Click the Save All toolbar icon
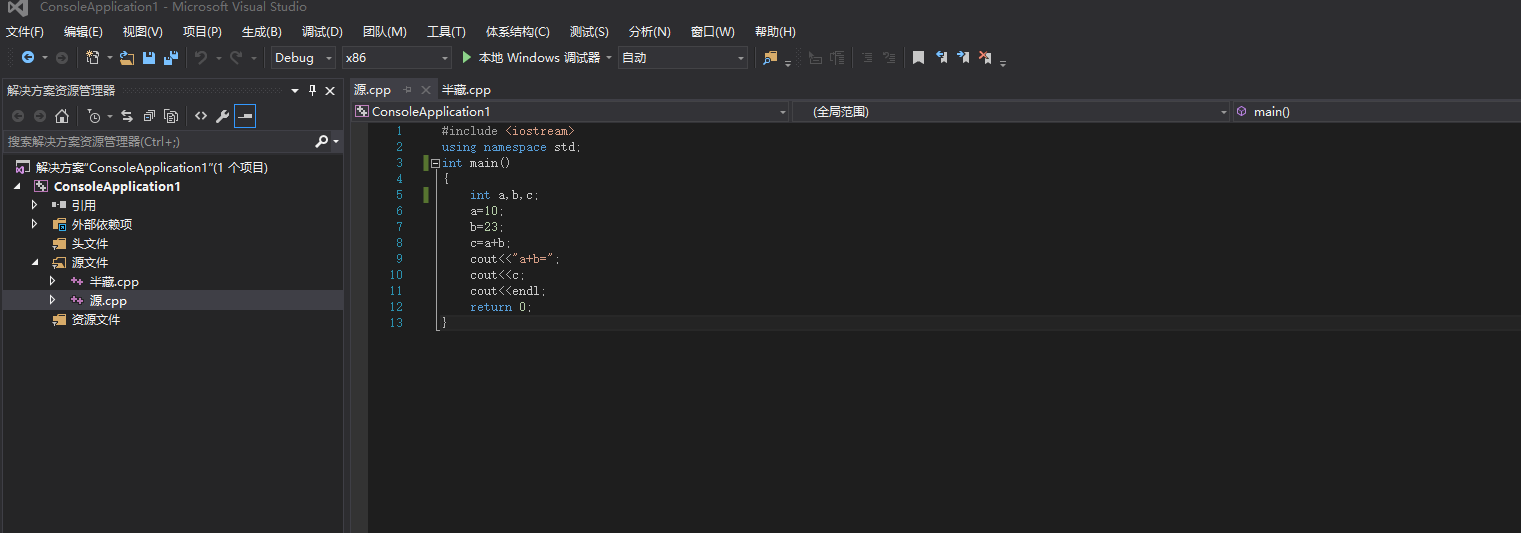This screenshot has height=533, width=1521. tap(171, 58)
